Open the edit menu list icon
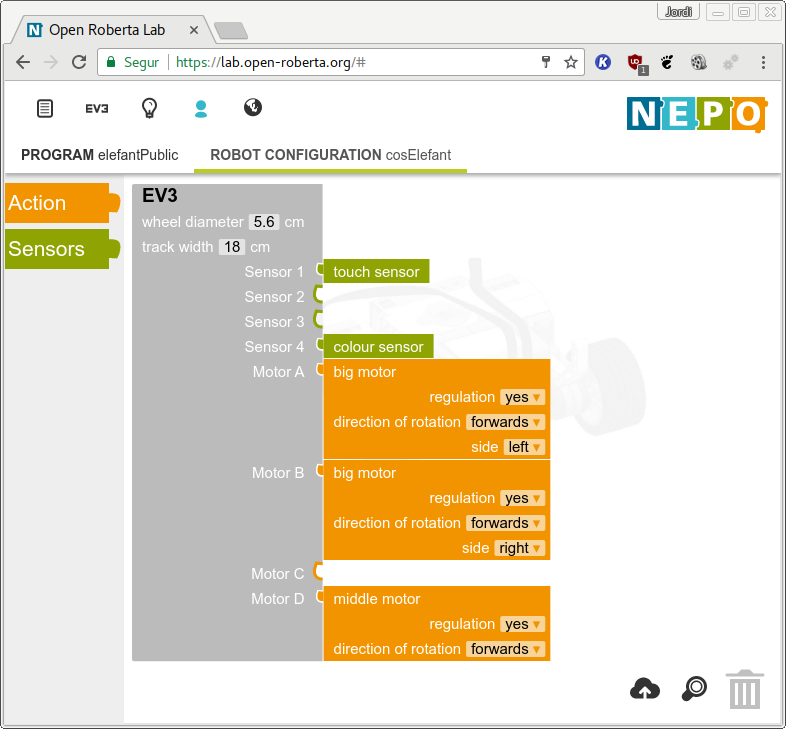The width and height of the screenshot is (786, 729). pyautogui.click(x=45, y=108)
